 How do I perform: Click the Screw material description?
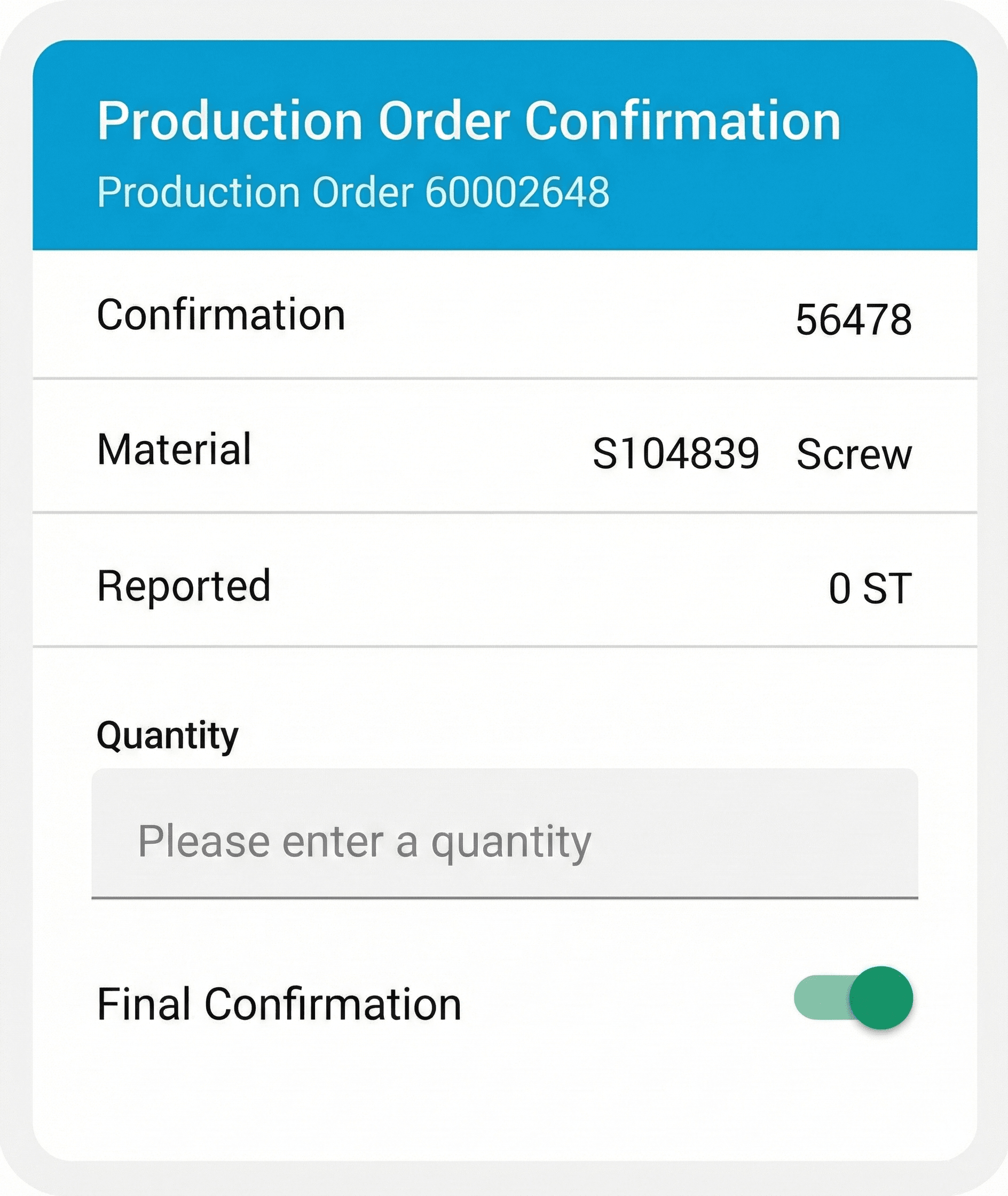(x=854, y=455)
